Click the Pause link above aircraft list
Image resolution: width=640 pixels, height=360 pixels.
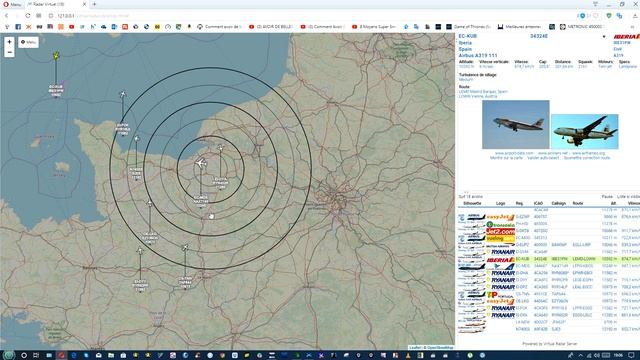607,197
